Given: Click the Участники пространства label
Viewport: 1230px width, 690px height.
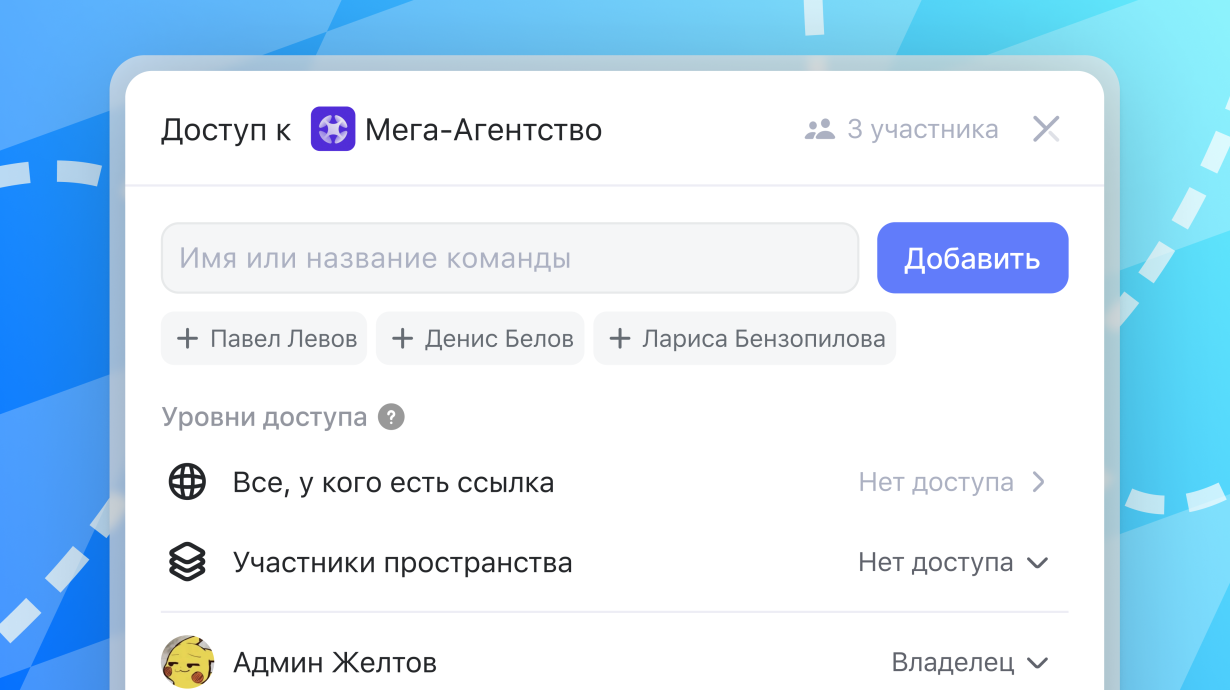Looking at the screenshot, I should tap(402, 563).
